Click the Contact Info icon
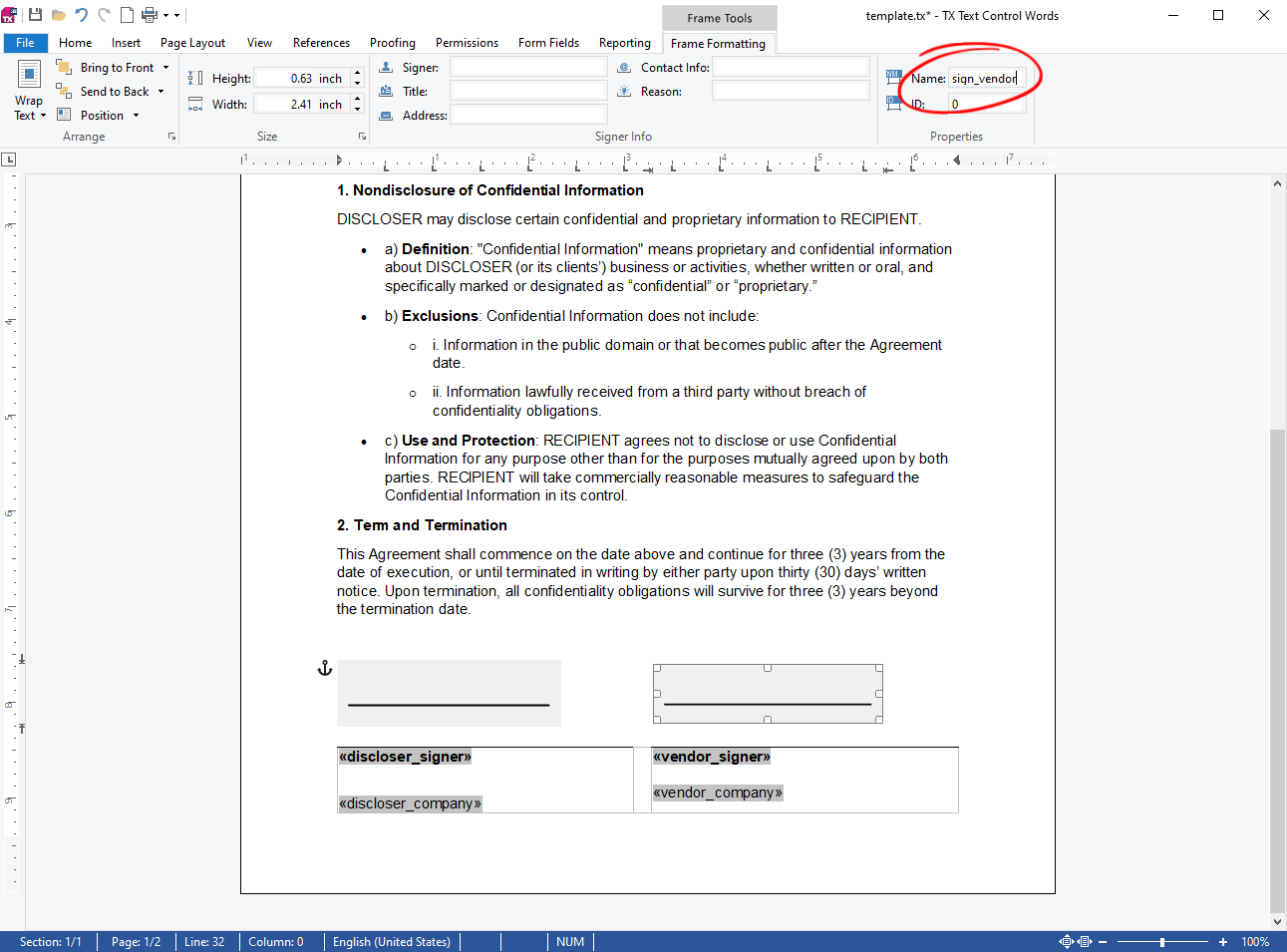This screenshot has width=1287, height=952. (x=624, y=67)
